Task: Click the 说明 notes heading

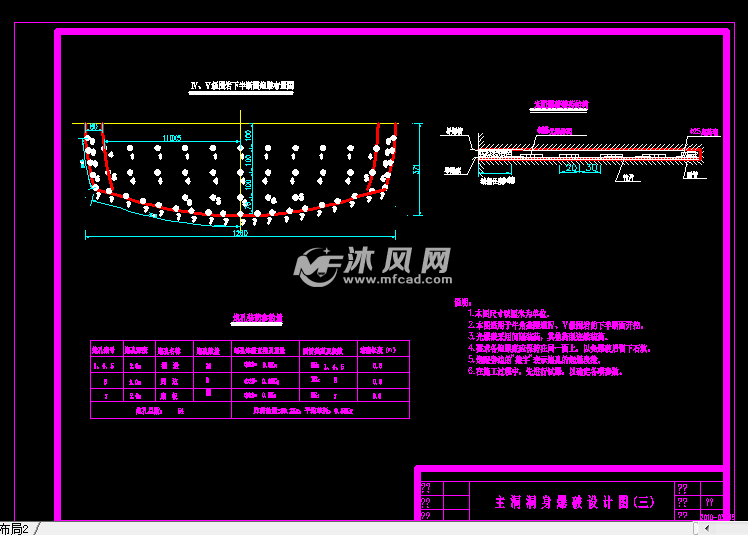Action: (x=462, y=301)
